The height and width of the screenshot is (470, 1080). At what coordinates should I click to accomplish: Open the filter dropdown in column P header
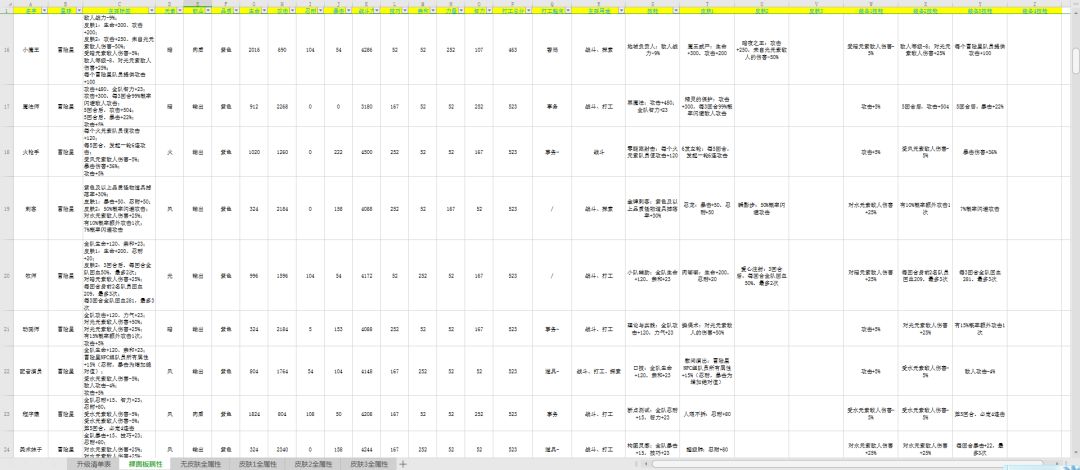(x=527, y=12)
